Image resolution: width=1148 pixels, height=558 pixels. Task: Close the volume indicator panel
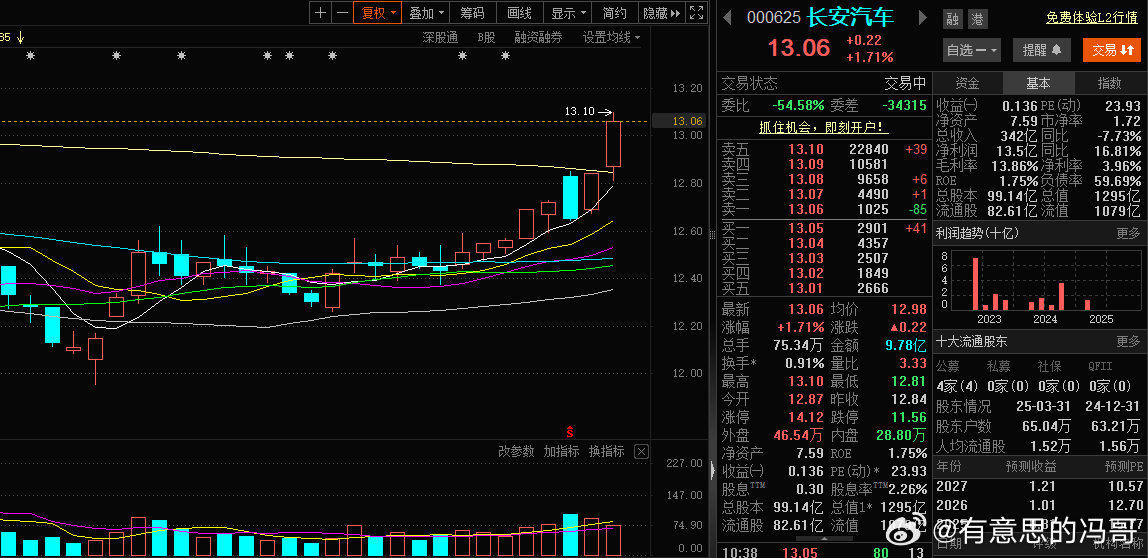coord(641,452)
